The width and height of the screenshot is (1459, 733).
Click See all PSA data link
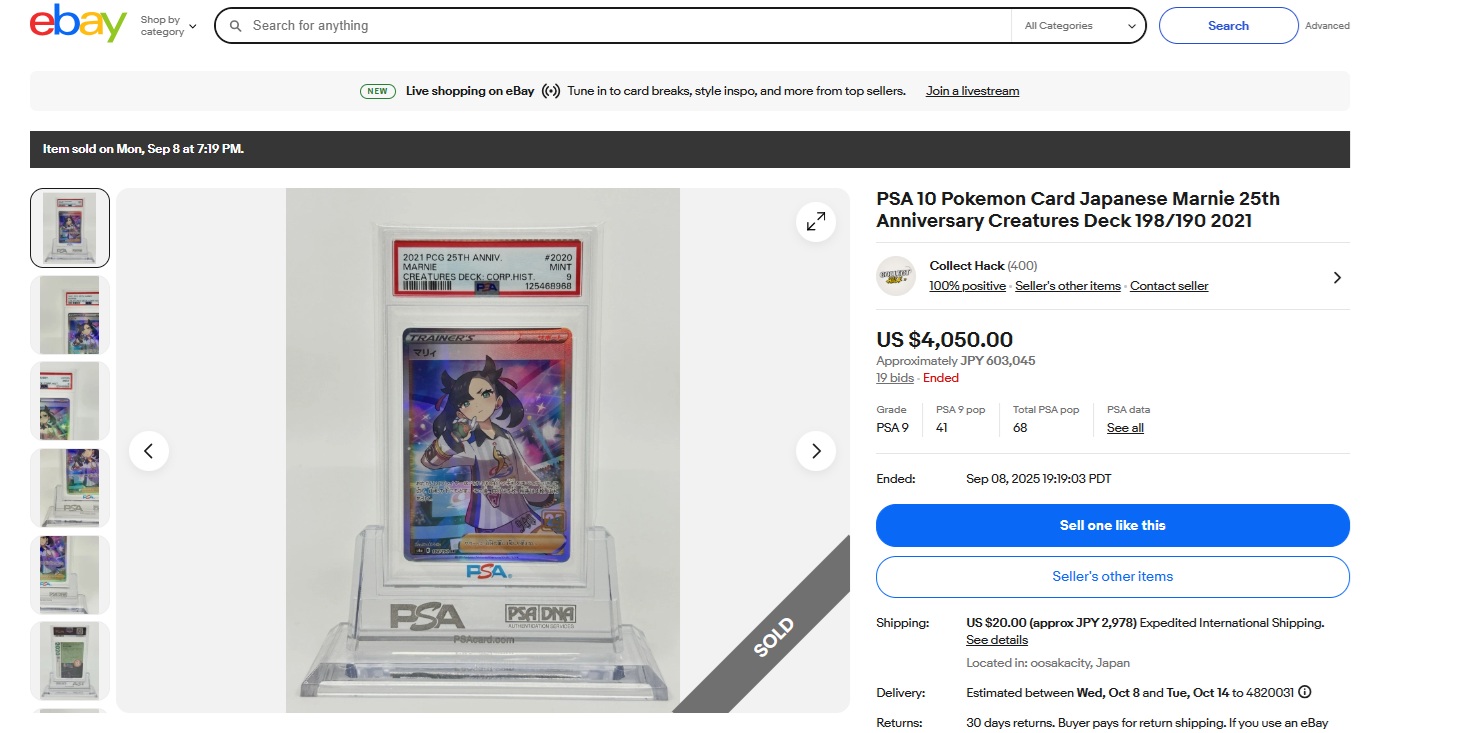click(x=1125, y=428)
